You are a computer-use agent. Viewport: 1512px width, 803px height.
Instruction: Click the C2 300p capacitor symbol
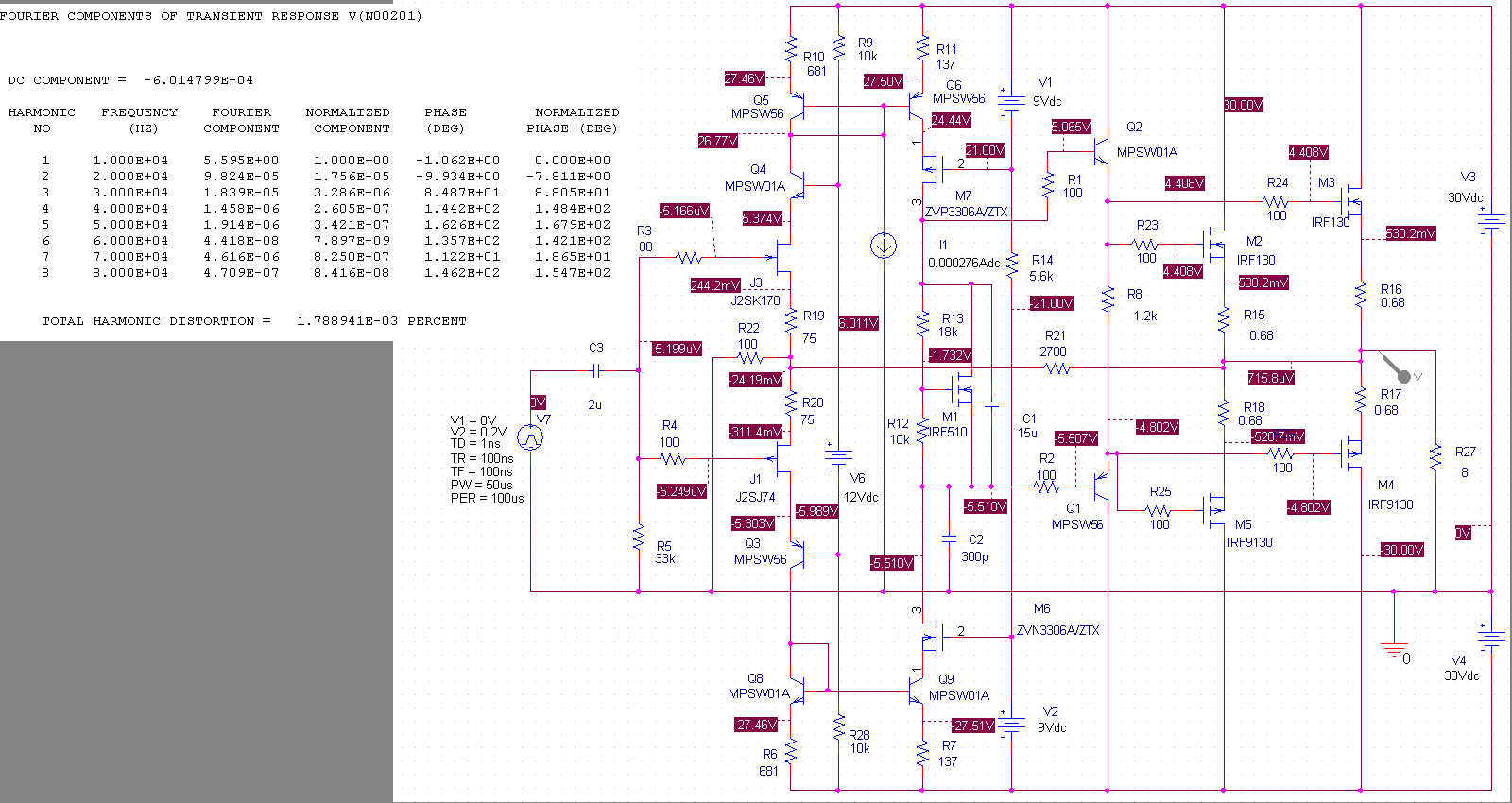point(949,539)
